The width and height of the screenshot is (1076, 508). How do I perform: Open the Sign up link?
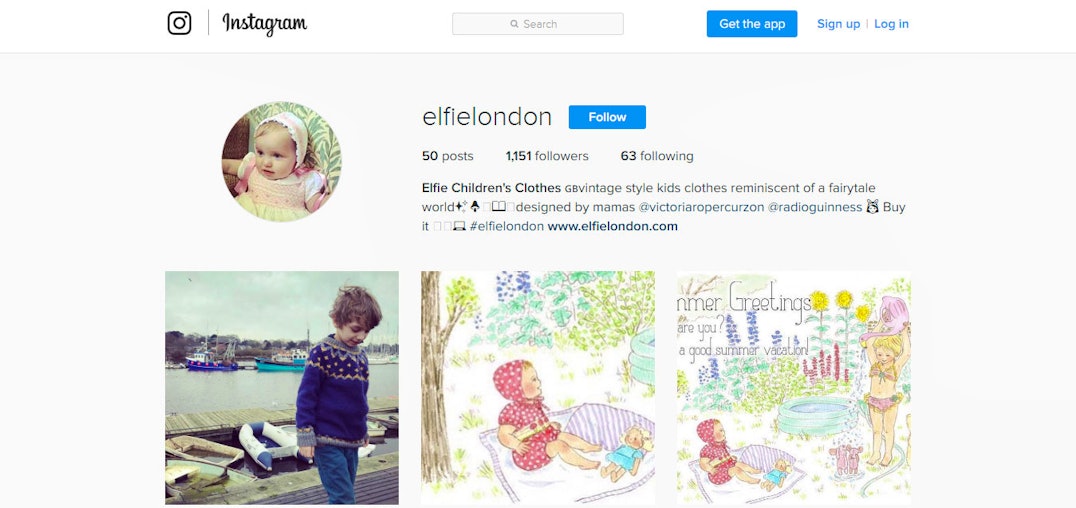(838, 24)
